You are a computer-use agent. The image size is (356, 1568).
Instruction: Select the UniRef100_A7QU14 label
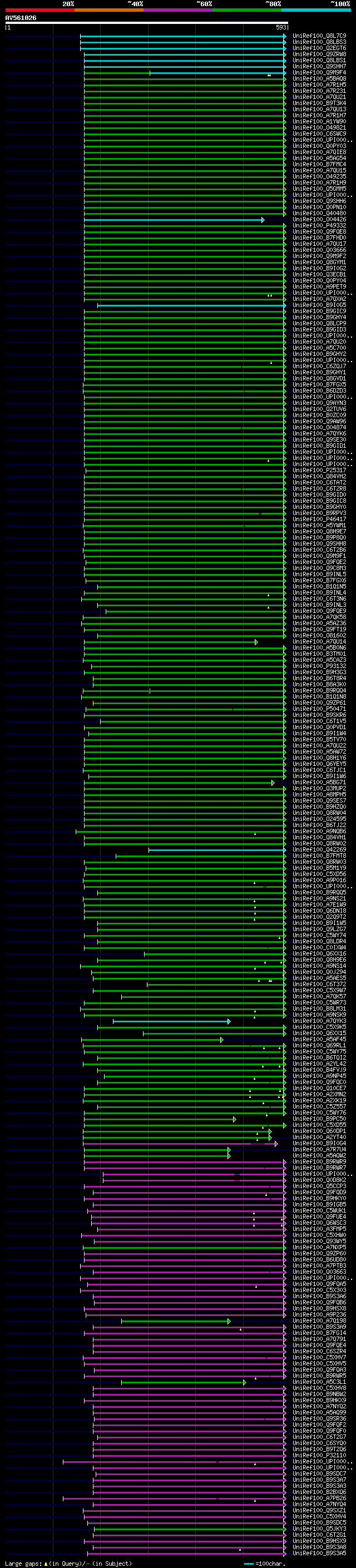319,641
